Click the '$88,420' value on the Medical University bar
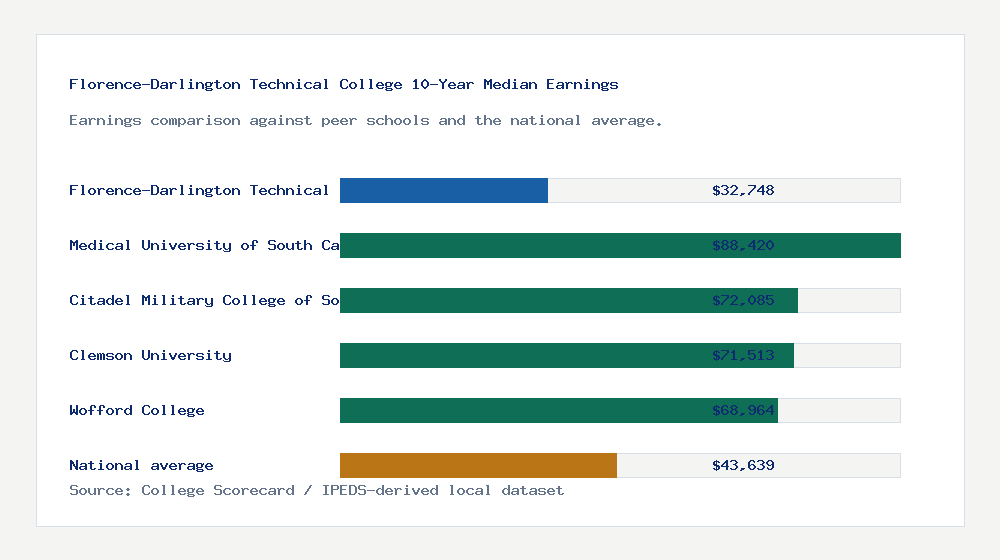The width and height of the screenshot is (1000, 560). (743, 245)
